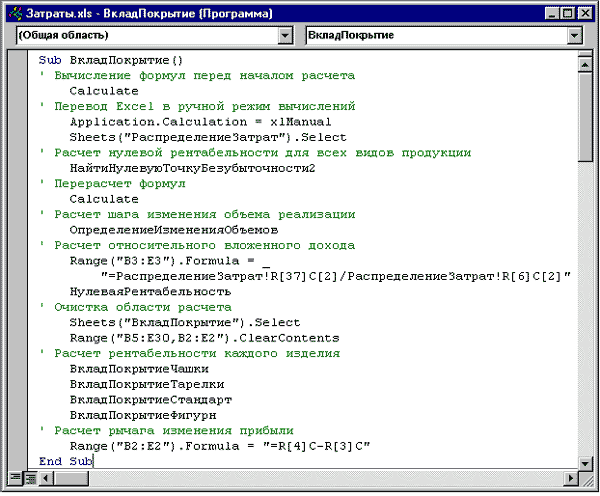Click 'ВкладПокрытиеТарелки' line
Viewport: 600px width, 496px height.
pos(147,384)
